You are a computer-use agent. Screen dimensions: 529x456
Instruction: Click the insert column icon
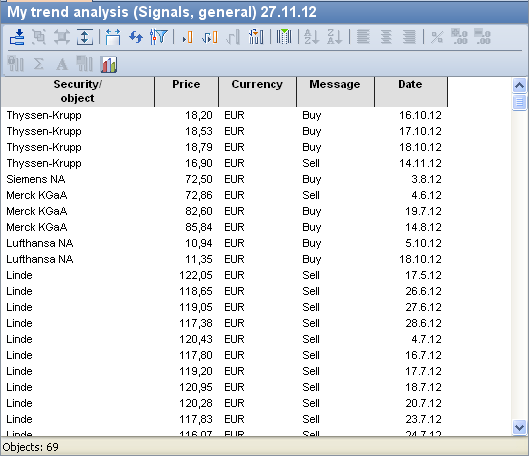[x=188, y=37]
